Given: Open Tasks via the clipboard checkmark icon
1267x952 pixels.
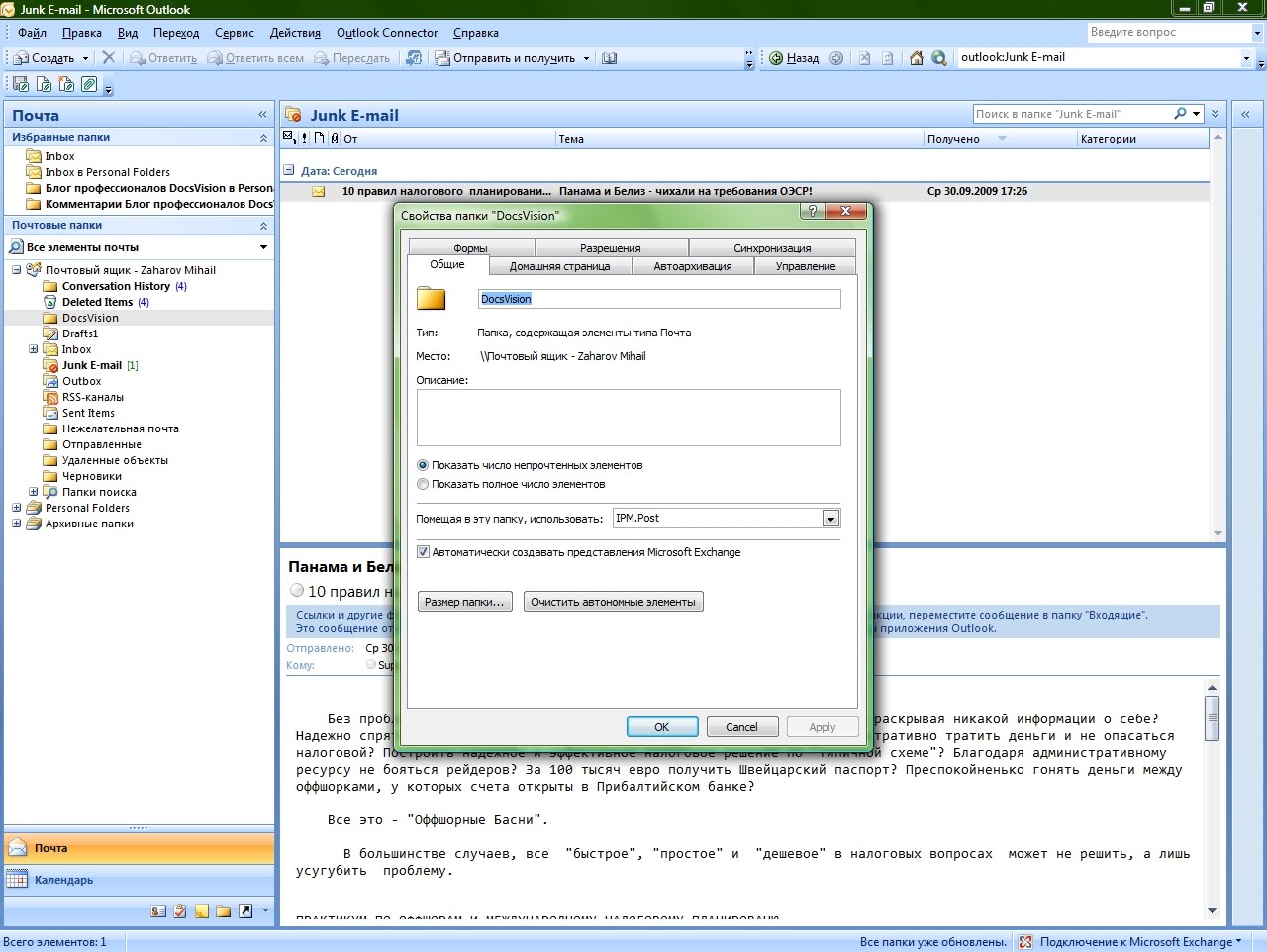Looking at the screenshot, I should point(180,911).
